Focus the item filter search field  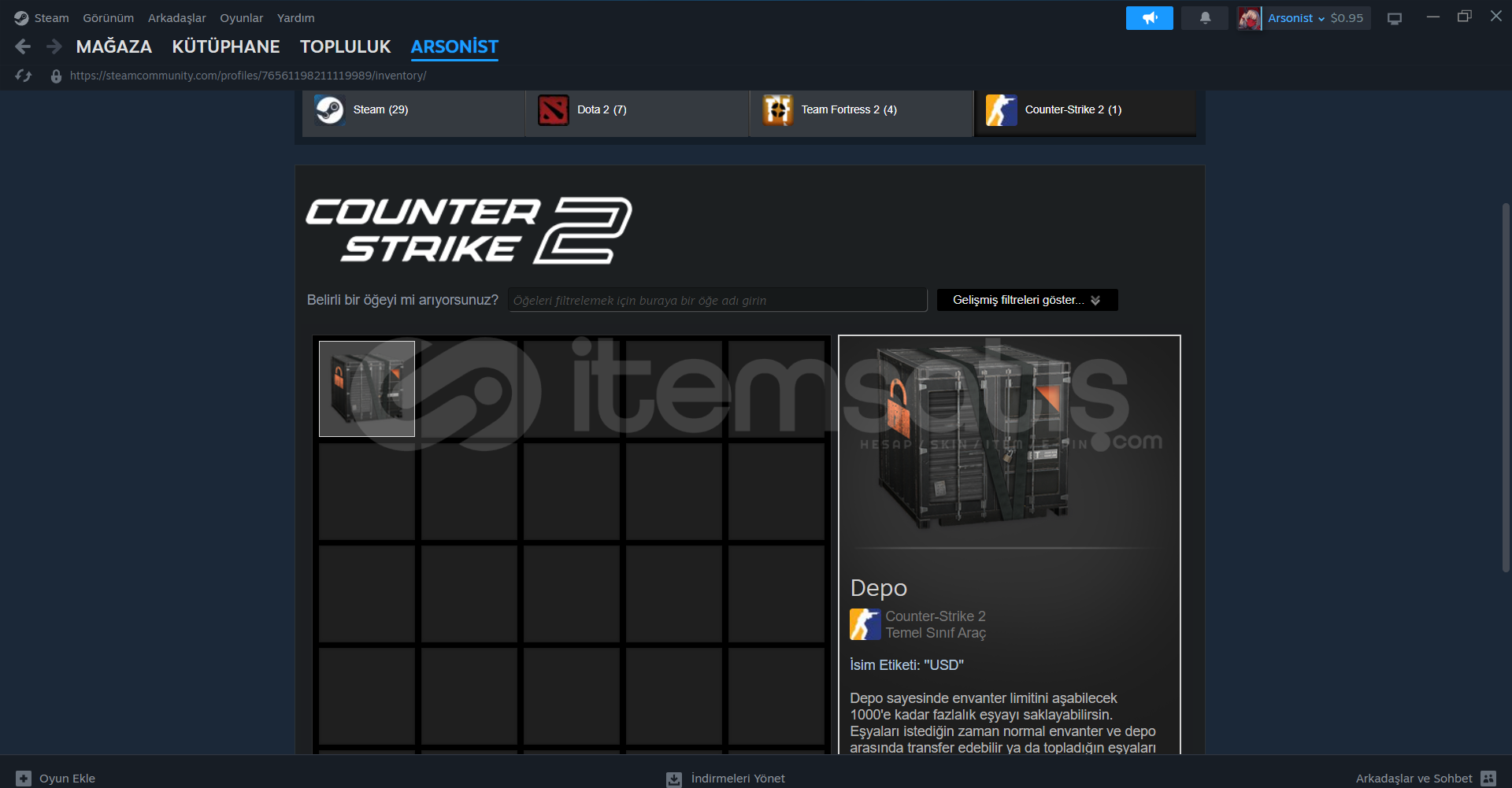[x=717, y=300]
